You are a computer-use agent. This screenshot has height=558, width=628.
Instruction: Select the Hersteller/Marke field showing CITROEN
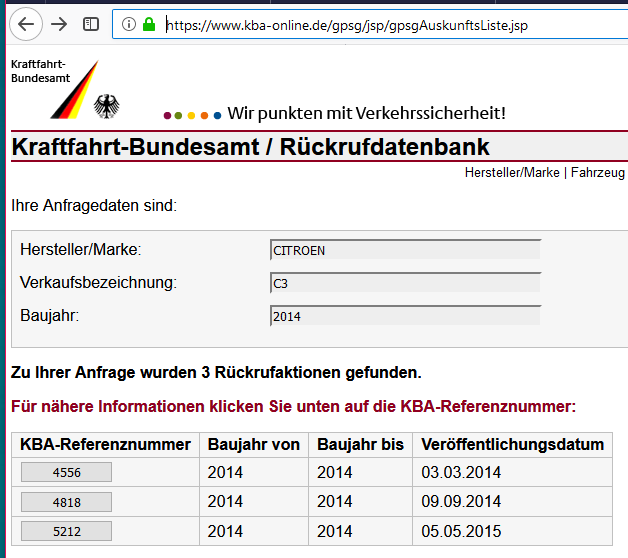point(405,250)
